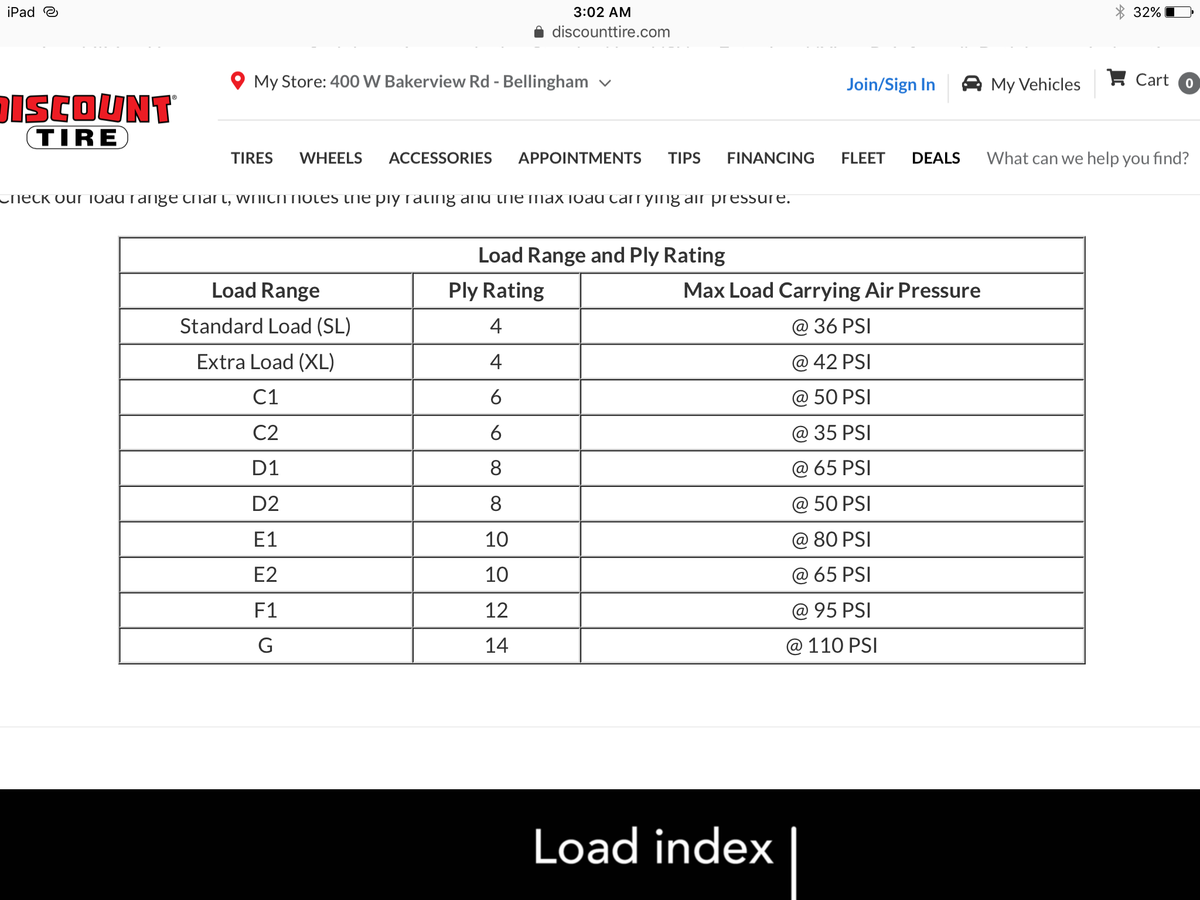Click the DEALS navigation item
Viewport: 1200px width, 900px height.
click(x=936, y=158)
